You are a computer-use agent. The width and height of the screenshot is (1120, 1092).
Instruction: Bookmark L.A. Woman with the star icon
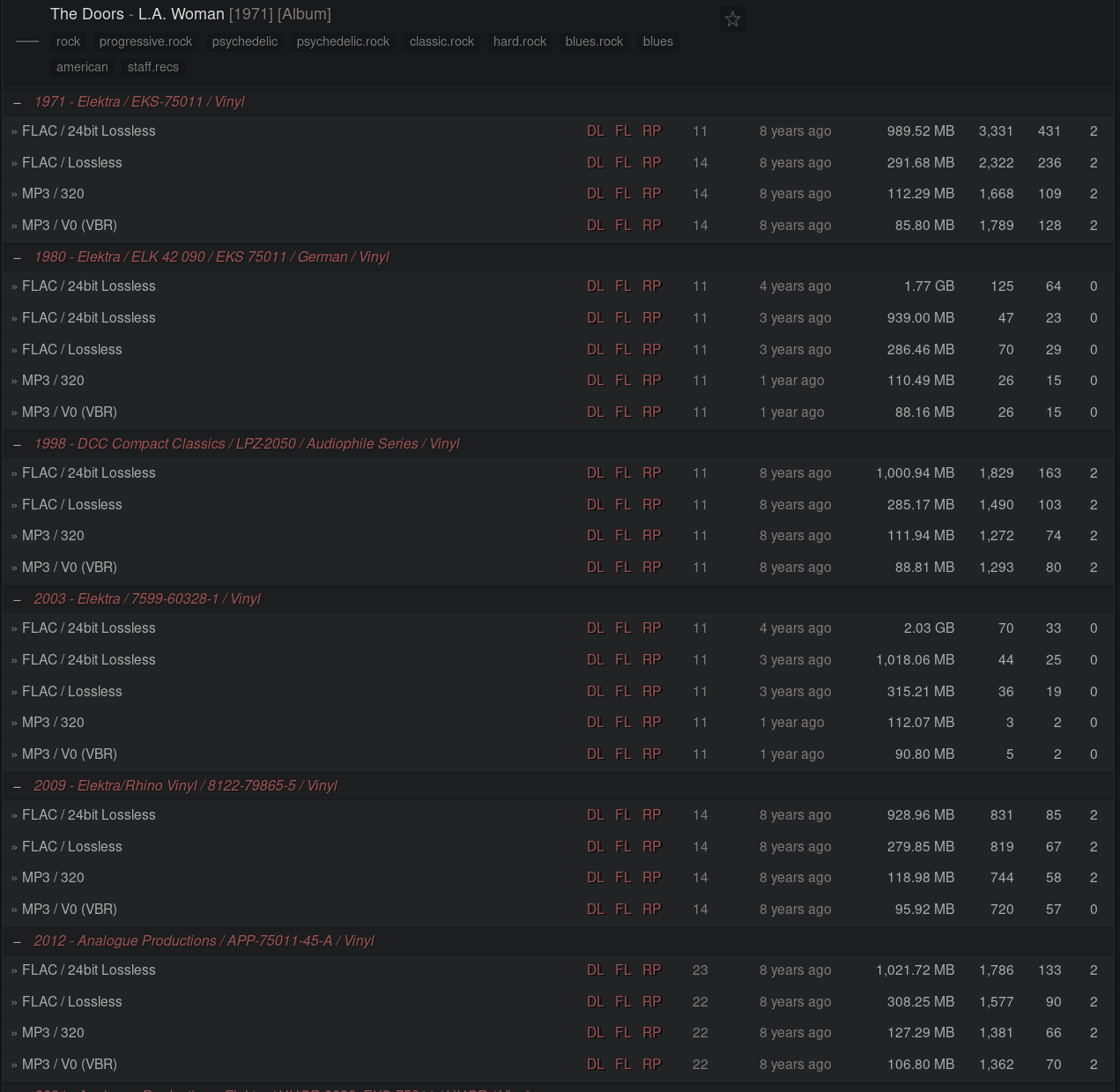point(732,19)
